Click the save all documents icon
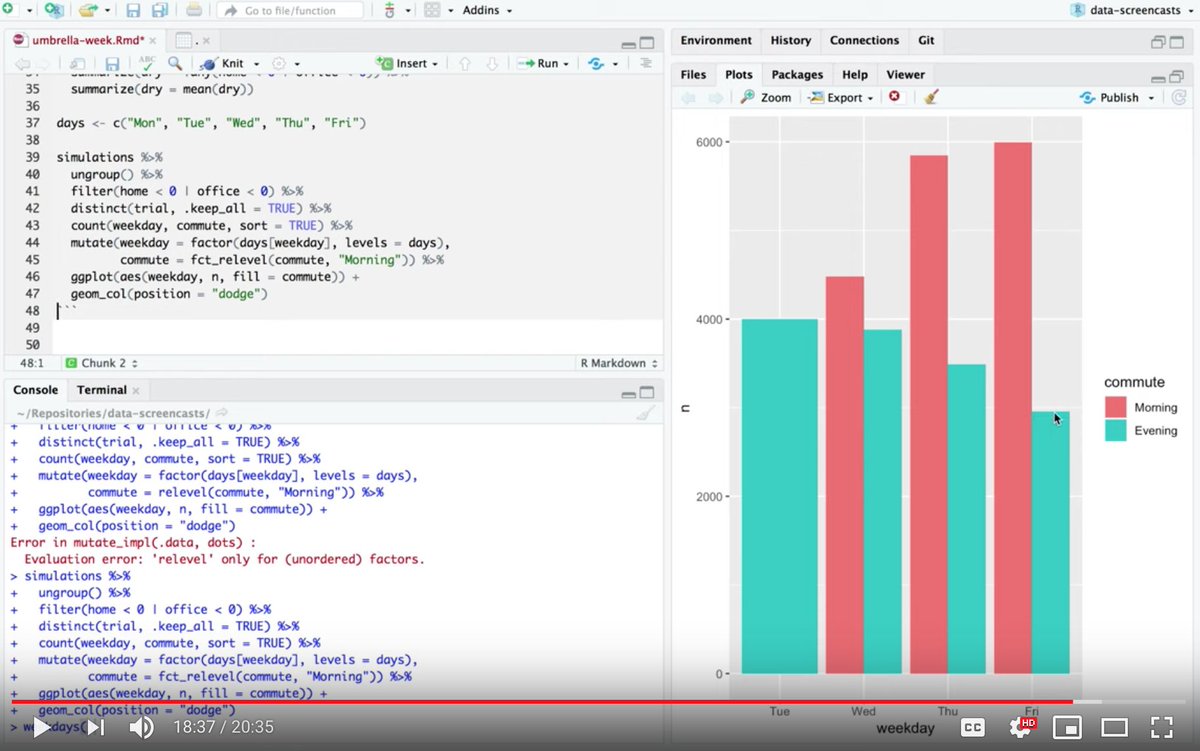The image size is (1200, 751). pyautogui.click(x=159, y=11)
